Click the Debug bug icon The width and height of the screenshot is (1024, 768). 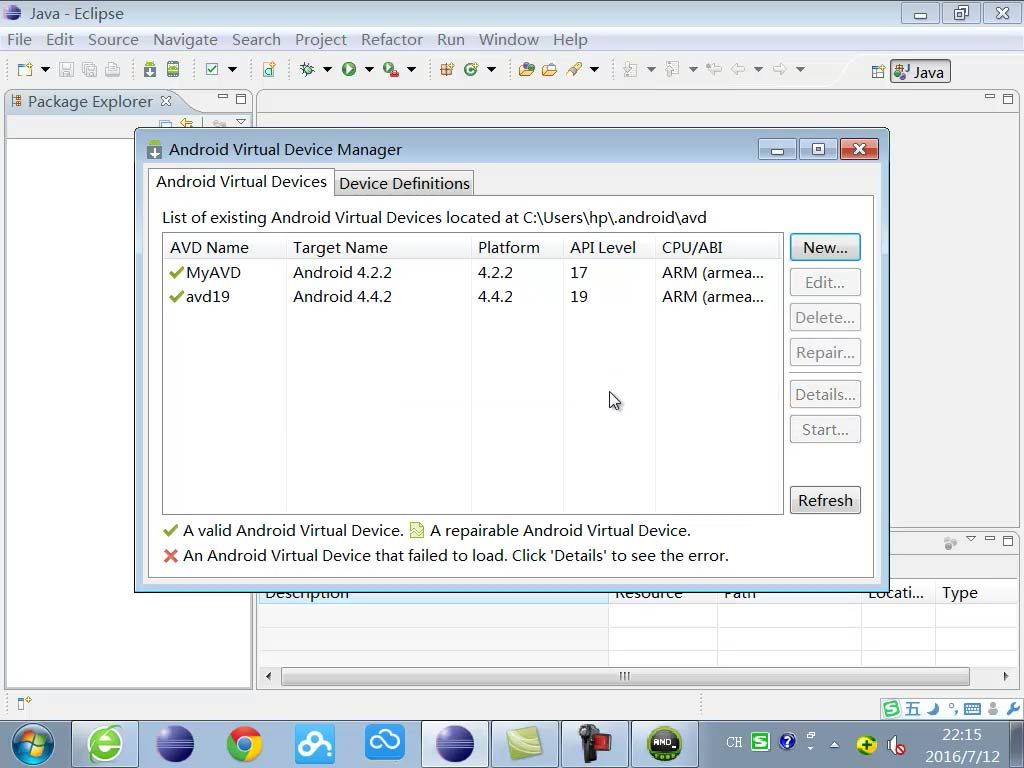click(x=307, y=69)
